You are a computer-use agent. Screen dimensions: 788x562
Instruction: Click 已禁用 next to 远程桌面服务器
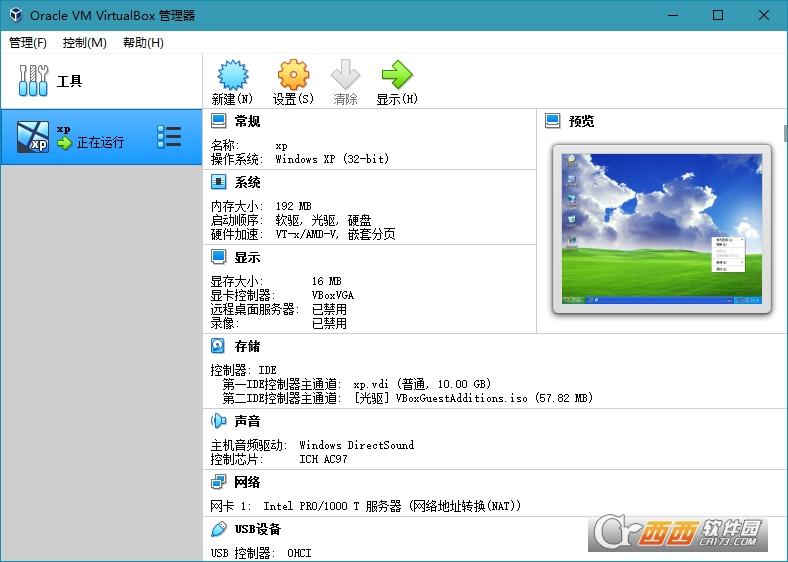coord(329,309)
